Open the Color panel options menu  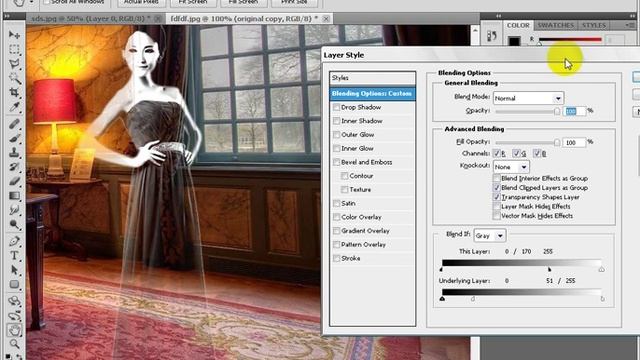click(629, 25)
